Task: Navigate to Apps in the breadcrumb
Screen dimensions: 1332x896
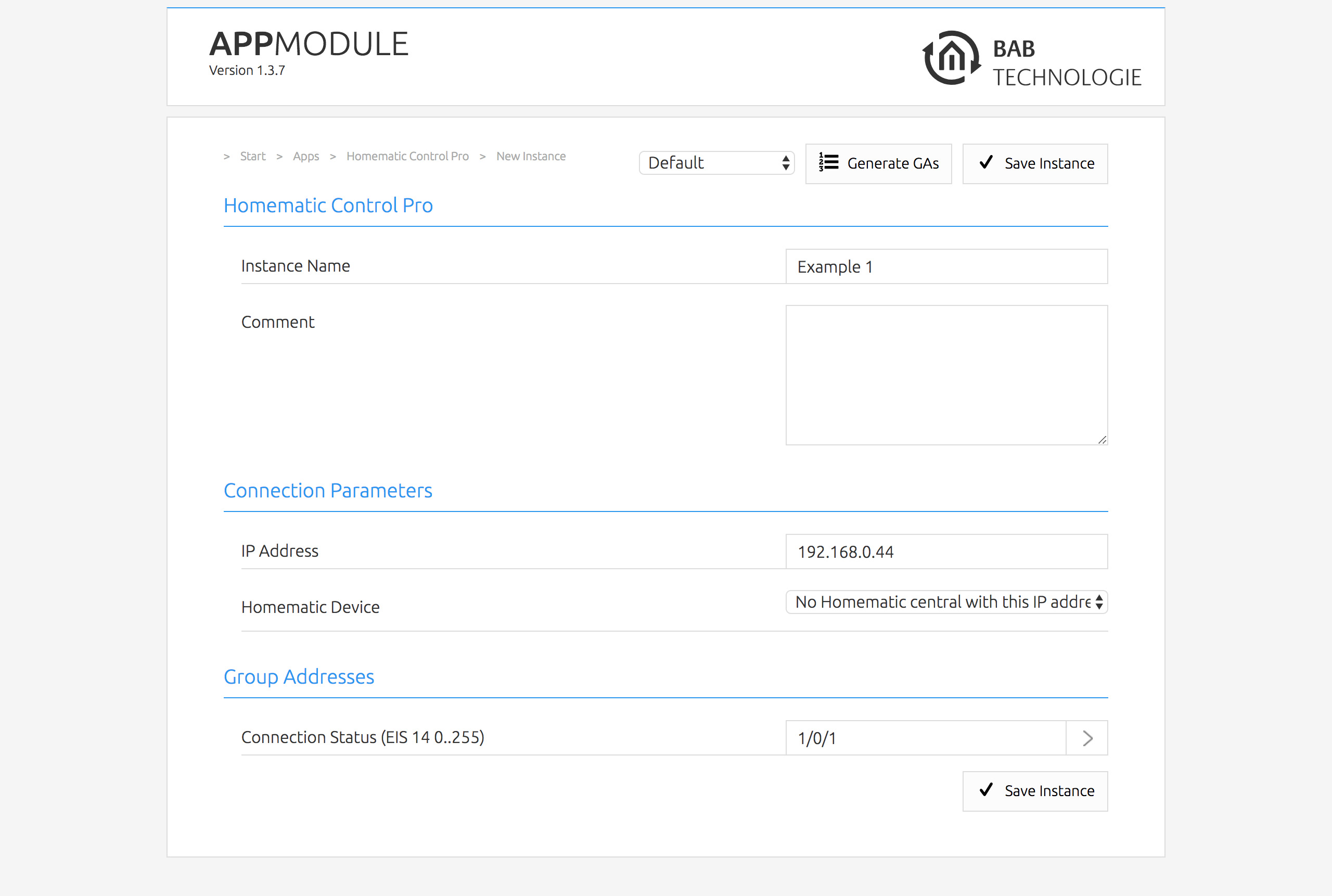Action: [x=306, y=156]
